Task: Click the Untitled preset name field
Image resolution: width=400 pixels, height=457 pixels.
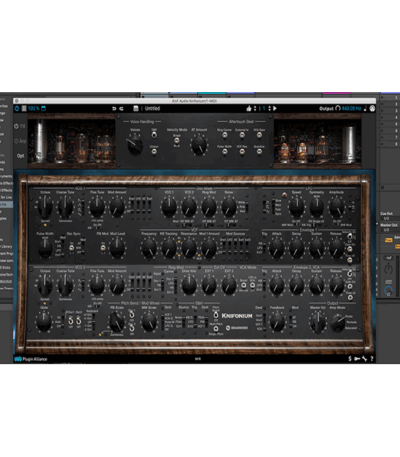Action: point(152,108)
